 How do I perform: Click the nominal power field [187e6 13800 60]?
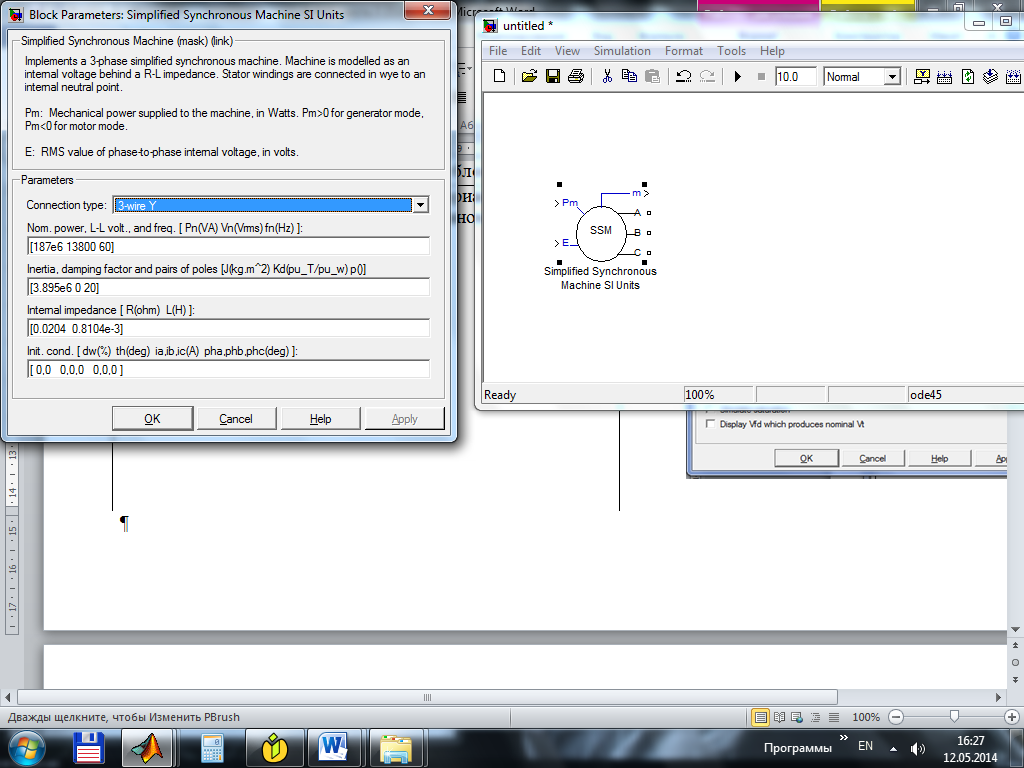[229, 246]
